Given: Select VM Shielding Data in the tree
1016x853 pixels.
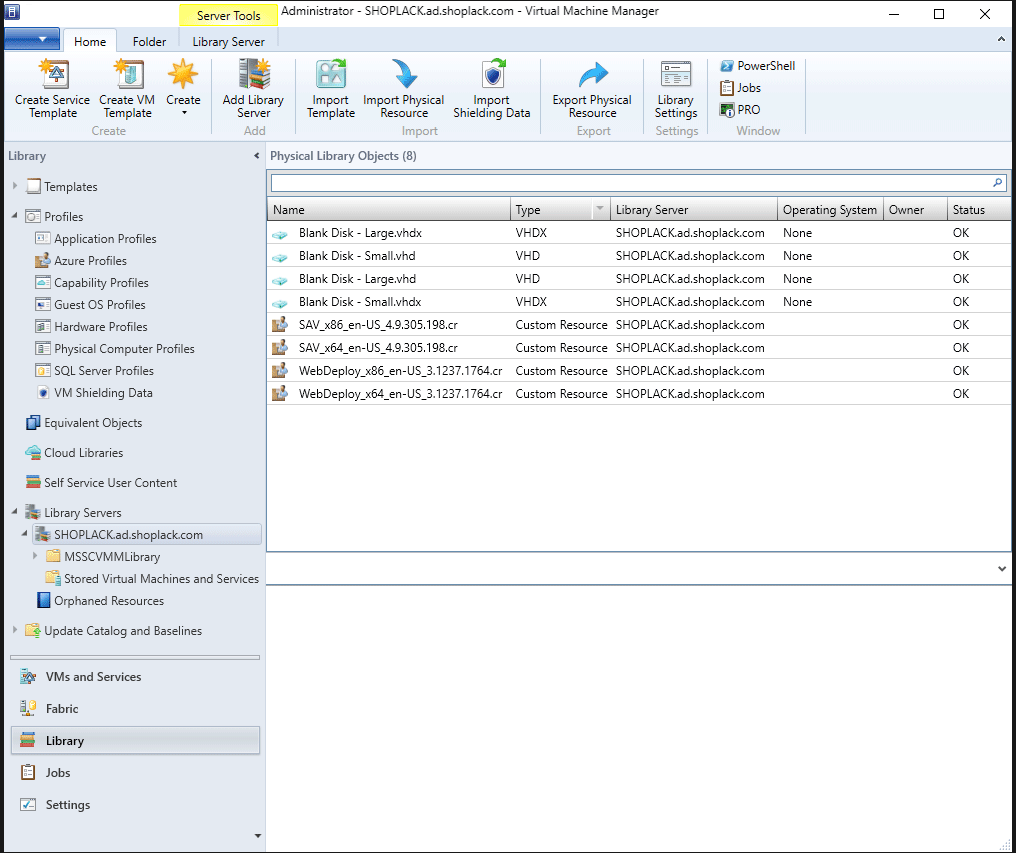Looking at the screenshot, I should [x=95, y=393].
